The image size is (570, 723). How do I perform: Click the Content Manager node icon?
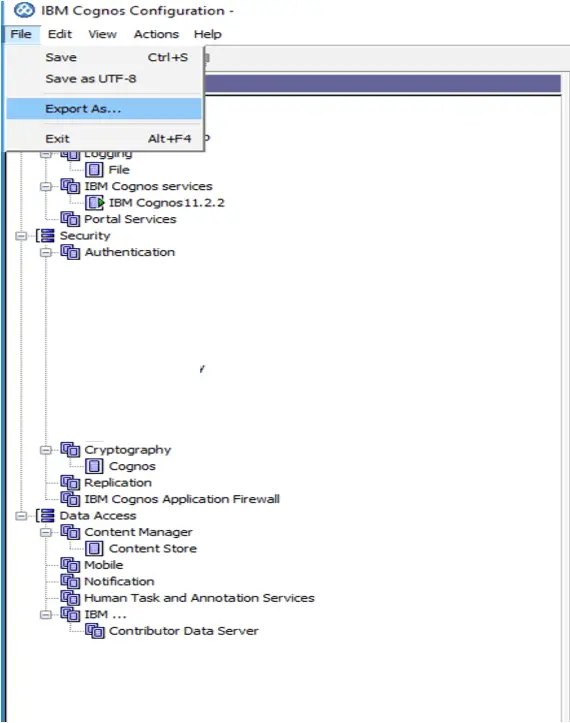click(x=70, y=532)
